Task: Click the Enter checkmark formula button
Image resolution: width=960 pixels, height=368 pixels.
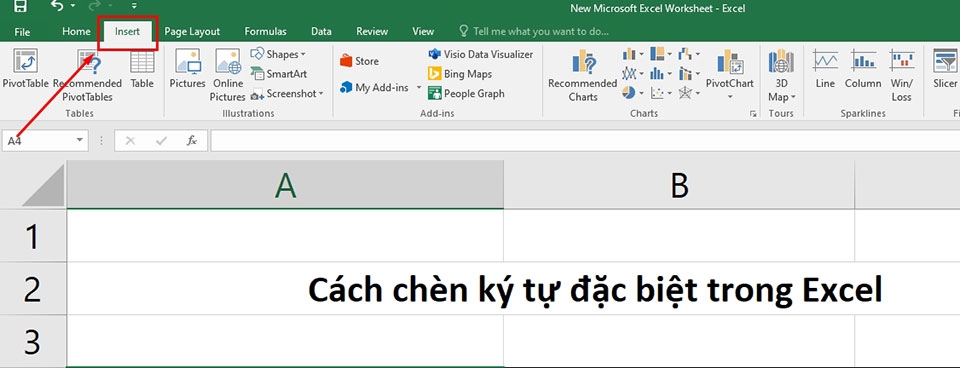Action: 162,141
